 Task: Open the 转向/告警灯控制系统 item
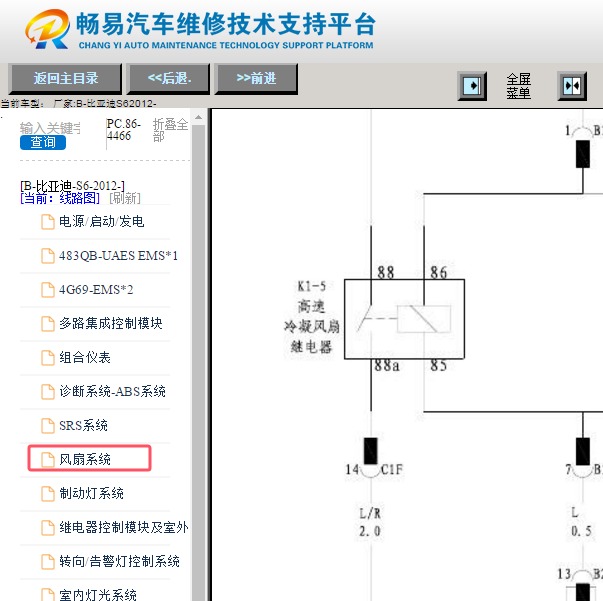119,561
